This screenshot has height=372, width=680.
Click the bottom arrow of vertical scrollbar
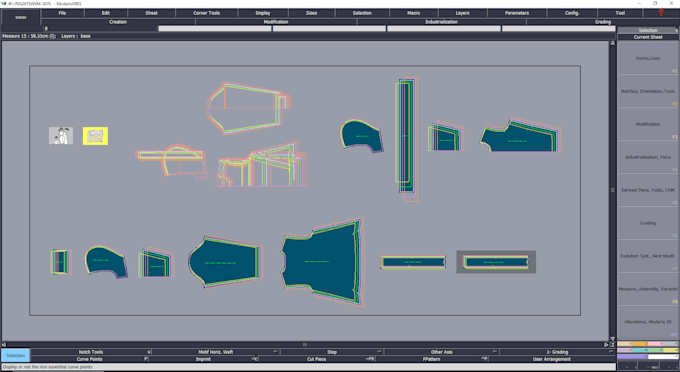[x=612, y=339]
